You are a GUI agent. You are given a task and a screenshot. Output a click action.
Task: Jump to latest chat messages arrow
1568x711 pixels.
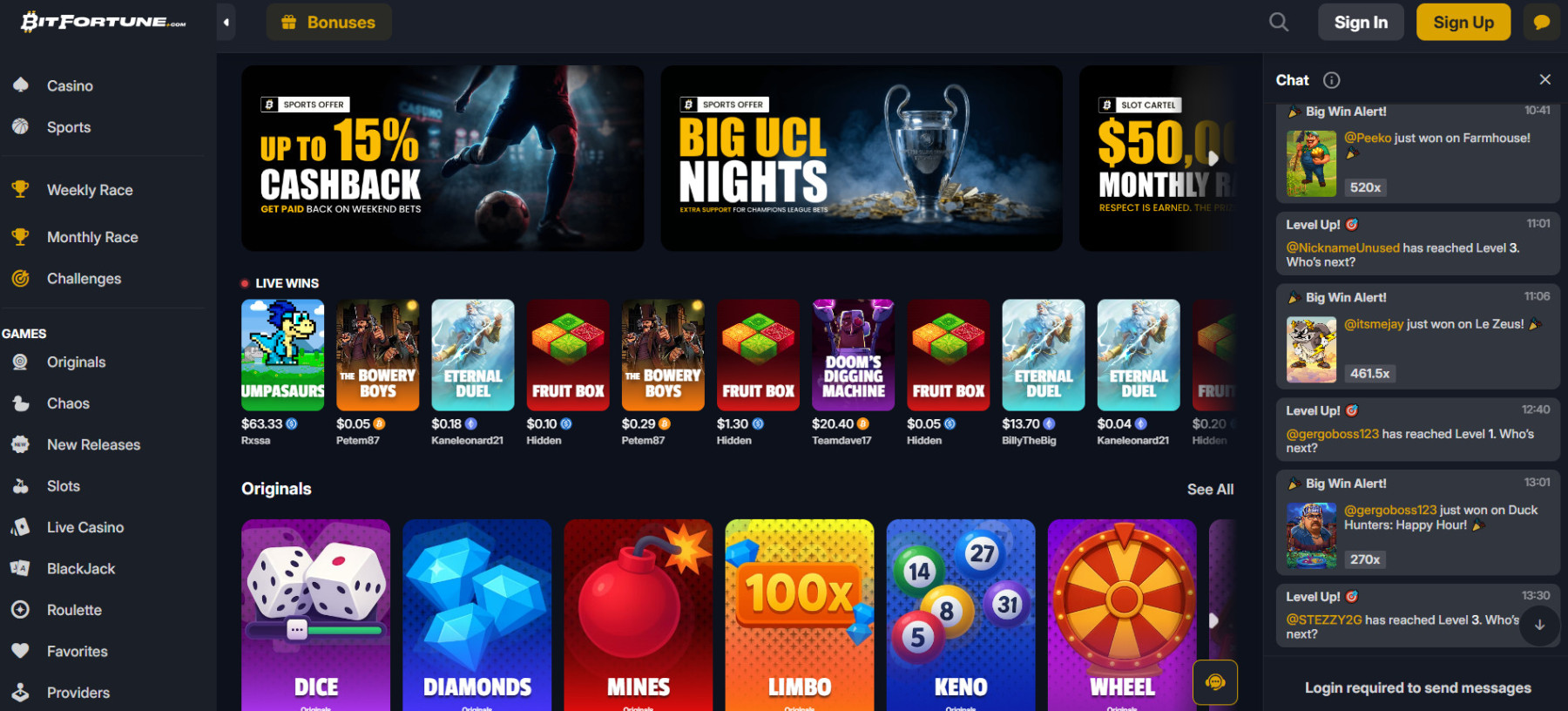(x=1539, y=625)
